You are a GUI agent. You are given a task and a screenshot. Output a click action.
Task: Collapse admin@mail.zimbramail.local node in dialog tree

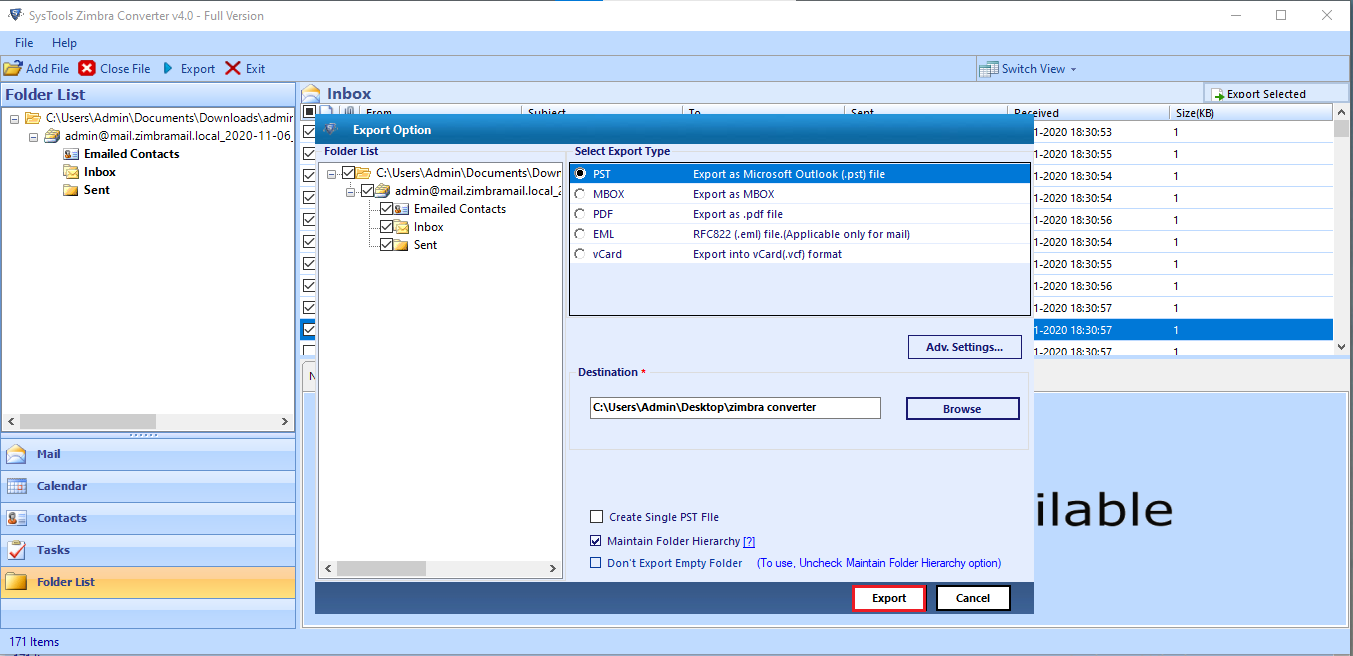[x=352, y=191]
